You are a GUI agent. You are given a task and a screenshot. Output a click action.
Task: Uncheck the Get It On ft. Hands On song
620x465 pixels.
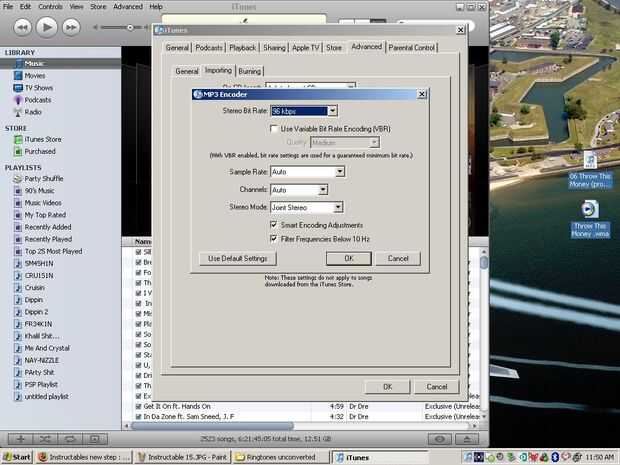click(138, 406)
